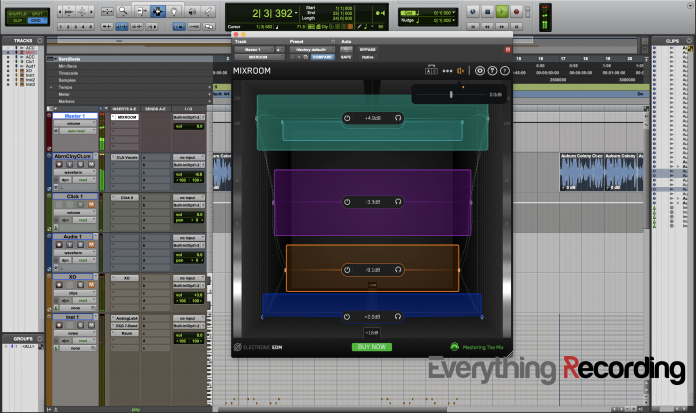Open the MIXROOM three-dots more menu

[447, 71]
